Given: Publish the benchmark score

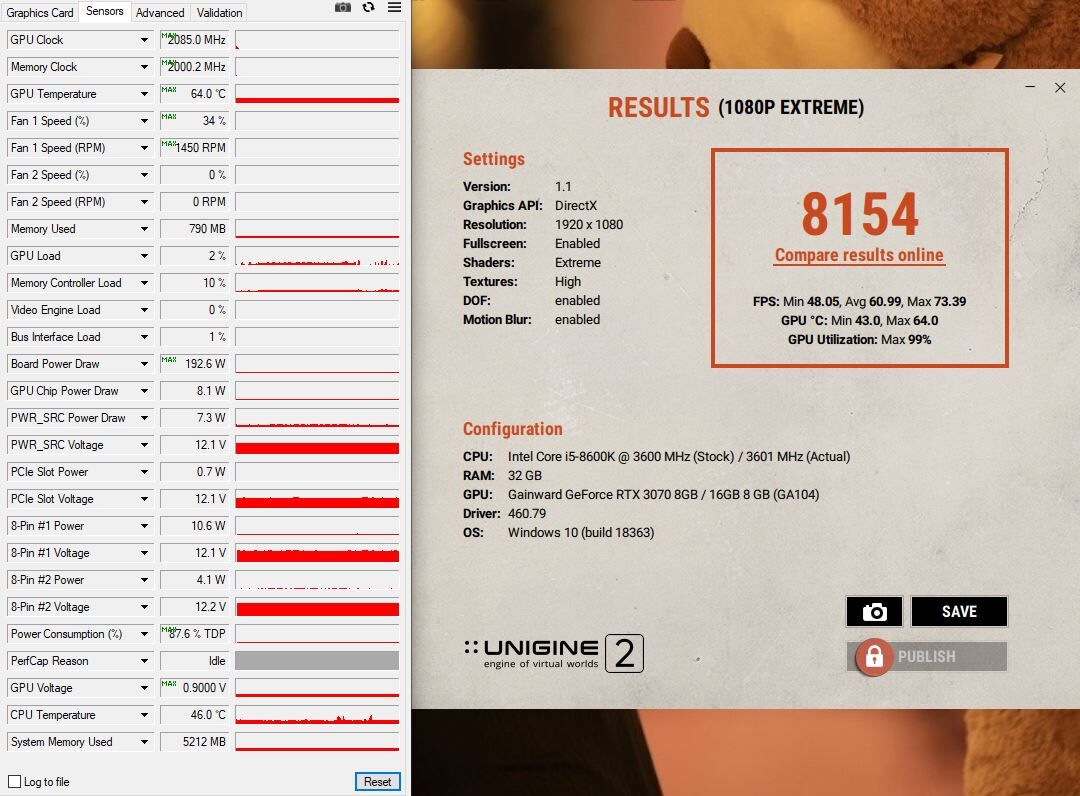Looking at the screenshot, I should 927,656.
